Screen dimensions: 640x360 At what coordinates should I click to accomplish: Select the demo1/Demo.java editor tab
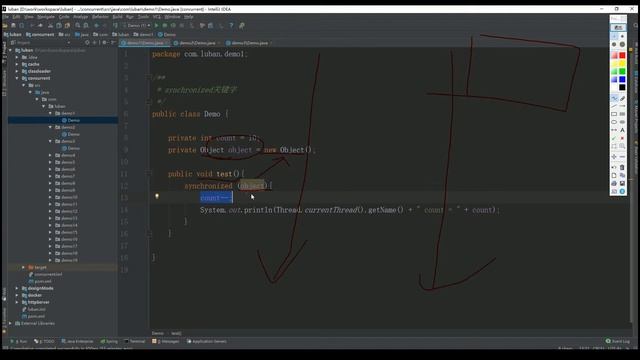point(145,43)
